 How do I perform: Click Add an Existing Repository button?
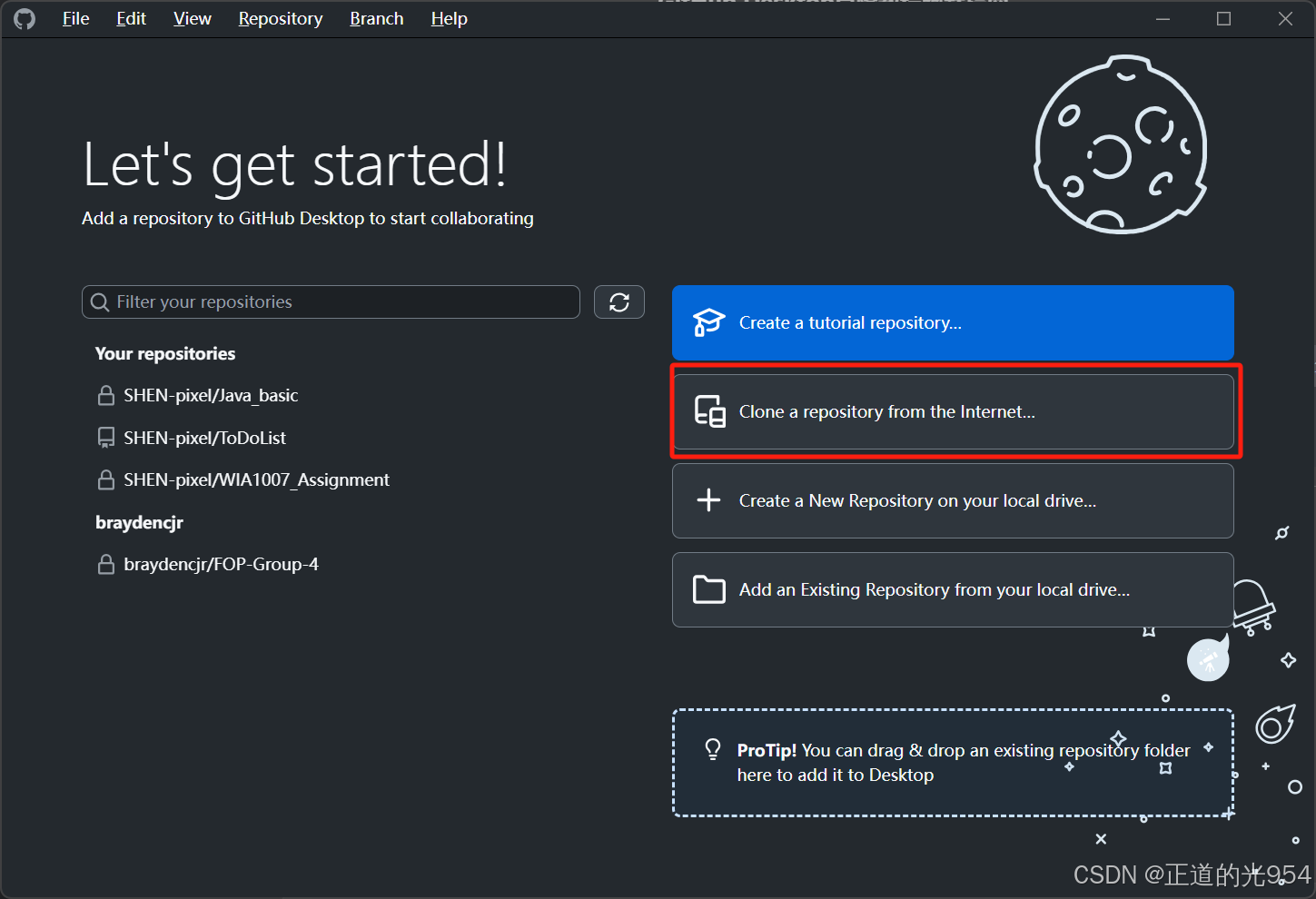coord(953,589)
